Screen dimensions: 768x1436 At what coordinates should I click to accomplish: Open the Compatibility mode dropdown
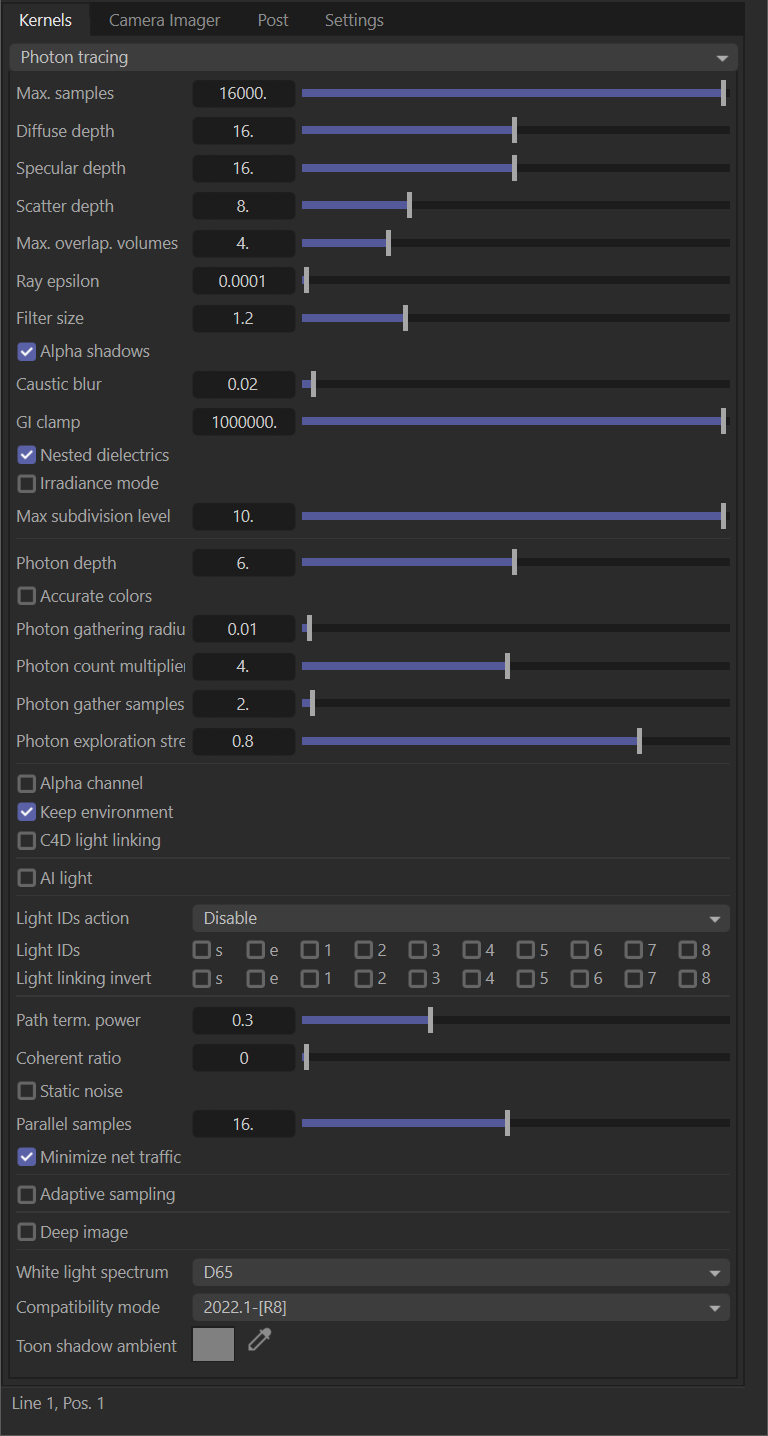[x=460, y=1308]
